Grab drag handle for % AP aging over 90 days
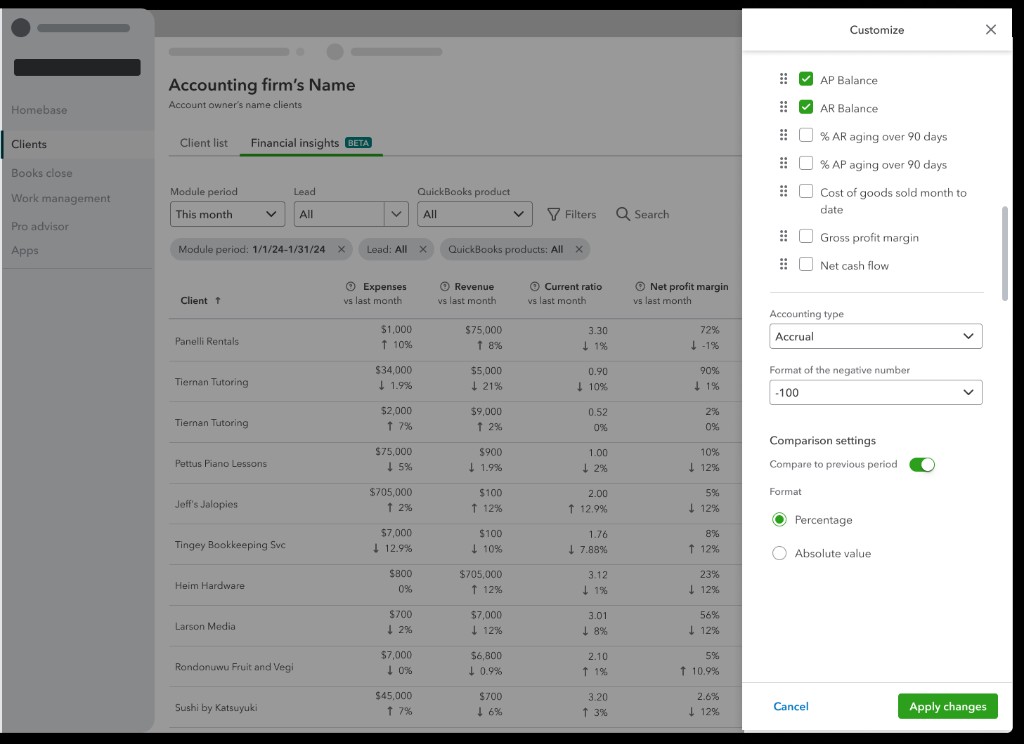The height and width of the screenshot is (744, 1024). [x=783, y=163]
